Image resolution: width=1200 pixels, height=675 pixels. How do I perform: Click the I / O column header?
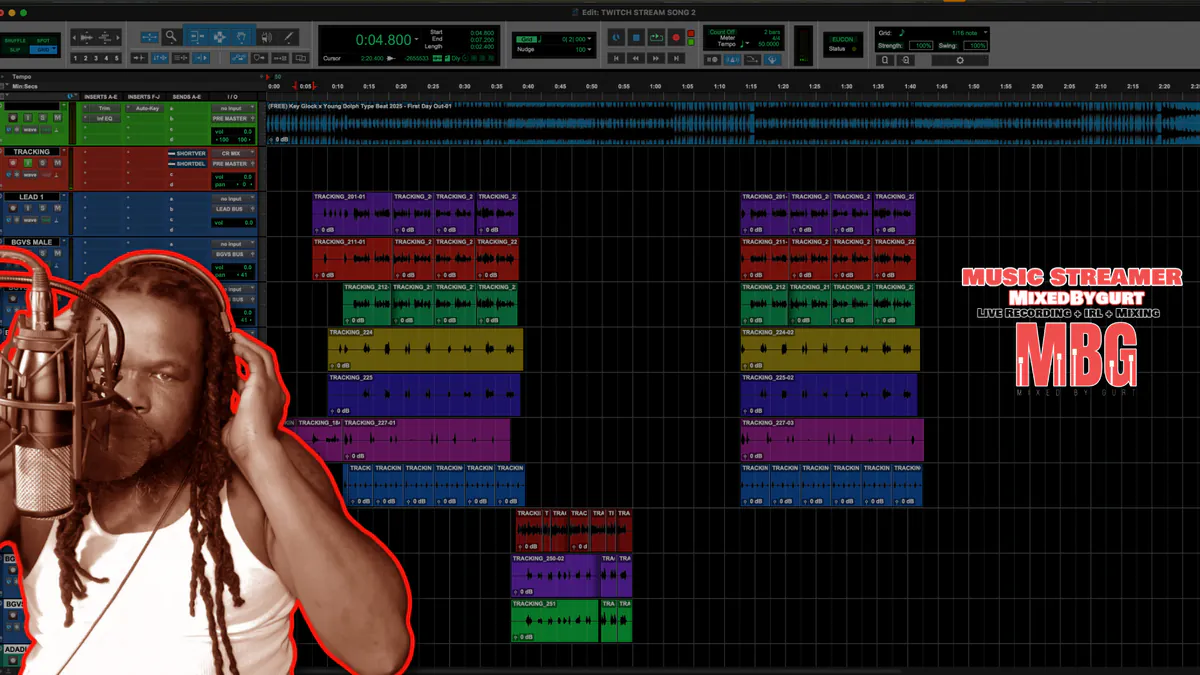tap(232, 97)
